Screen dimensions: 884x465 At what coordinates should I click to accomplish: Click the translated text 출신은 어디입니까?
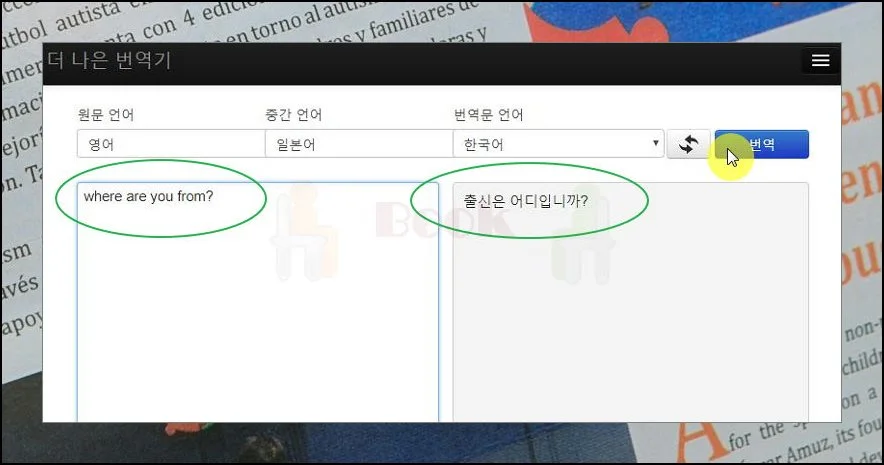click(x=525, y=201)
